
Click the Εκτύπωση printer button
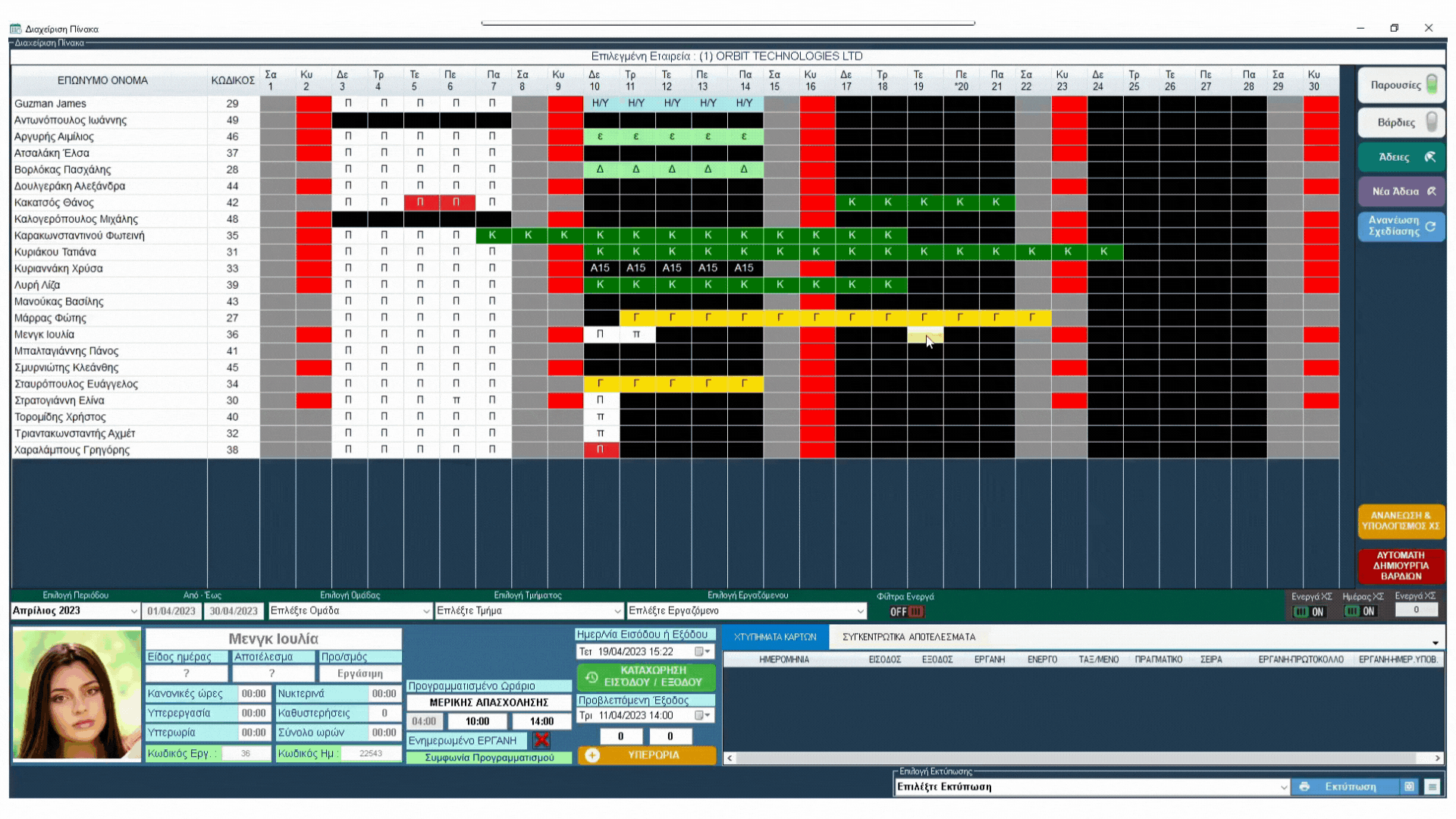click(1344, 787)
